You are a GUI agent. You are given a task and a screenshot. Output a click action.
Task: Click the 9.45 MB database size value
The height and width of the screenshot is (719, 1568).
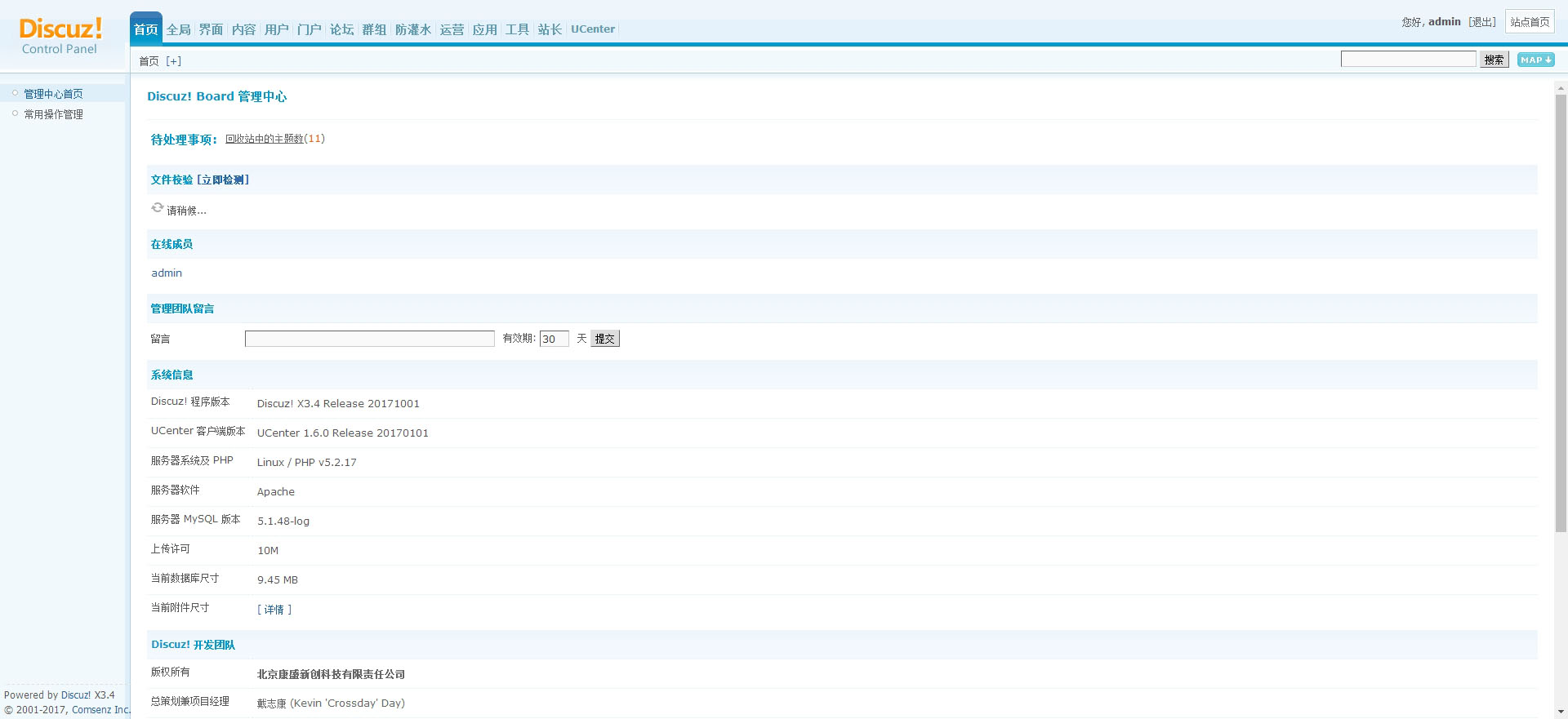pos(278,579)
